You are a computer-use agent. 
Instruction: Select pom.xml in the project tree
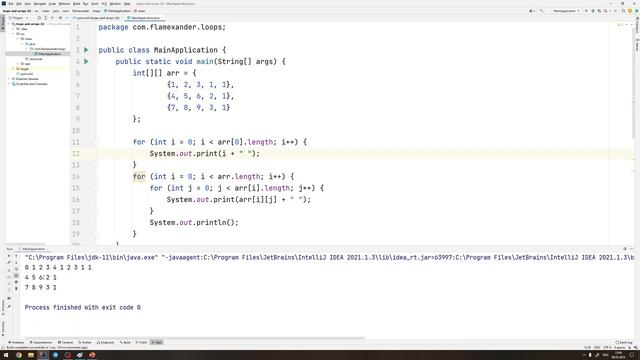point(24,74)
